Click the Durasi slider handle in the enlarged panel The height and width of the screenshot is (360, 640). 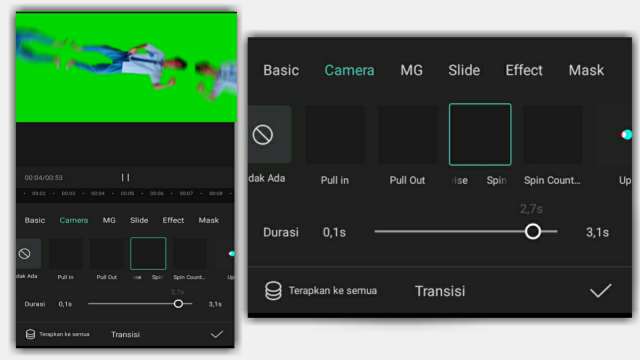point(533,231)
